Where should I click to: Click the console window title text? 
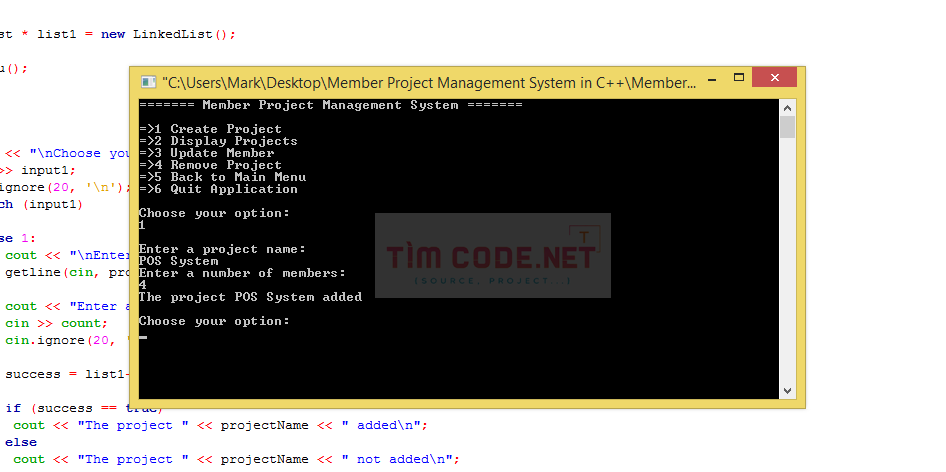[x=428, y=83]
